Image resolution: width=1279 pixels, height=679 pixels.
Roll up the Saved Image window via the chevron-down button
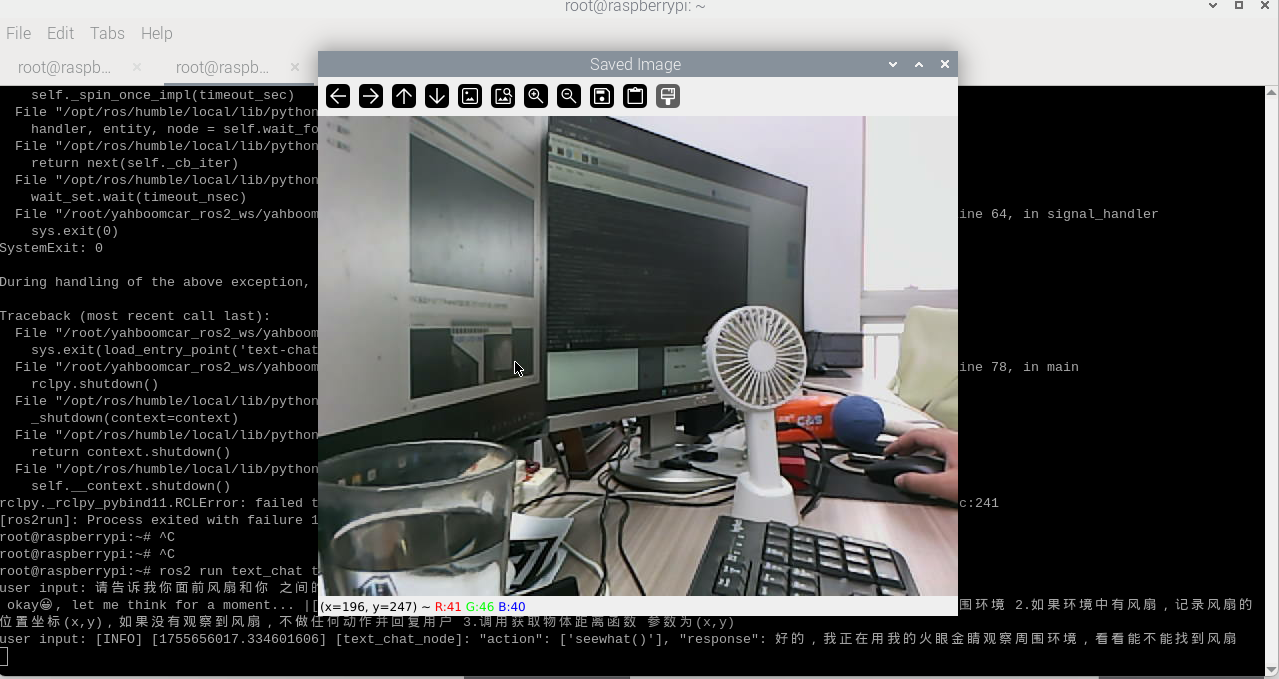pyautogui.click(x=893, y=64)
